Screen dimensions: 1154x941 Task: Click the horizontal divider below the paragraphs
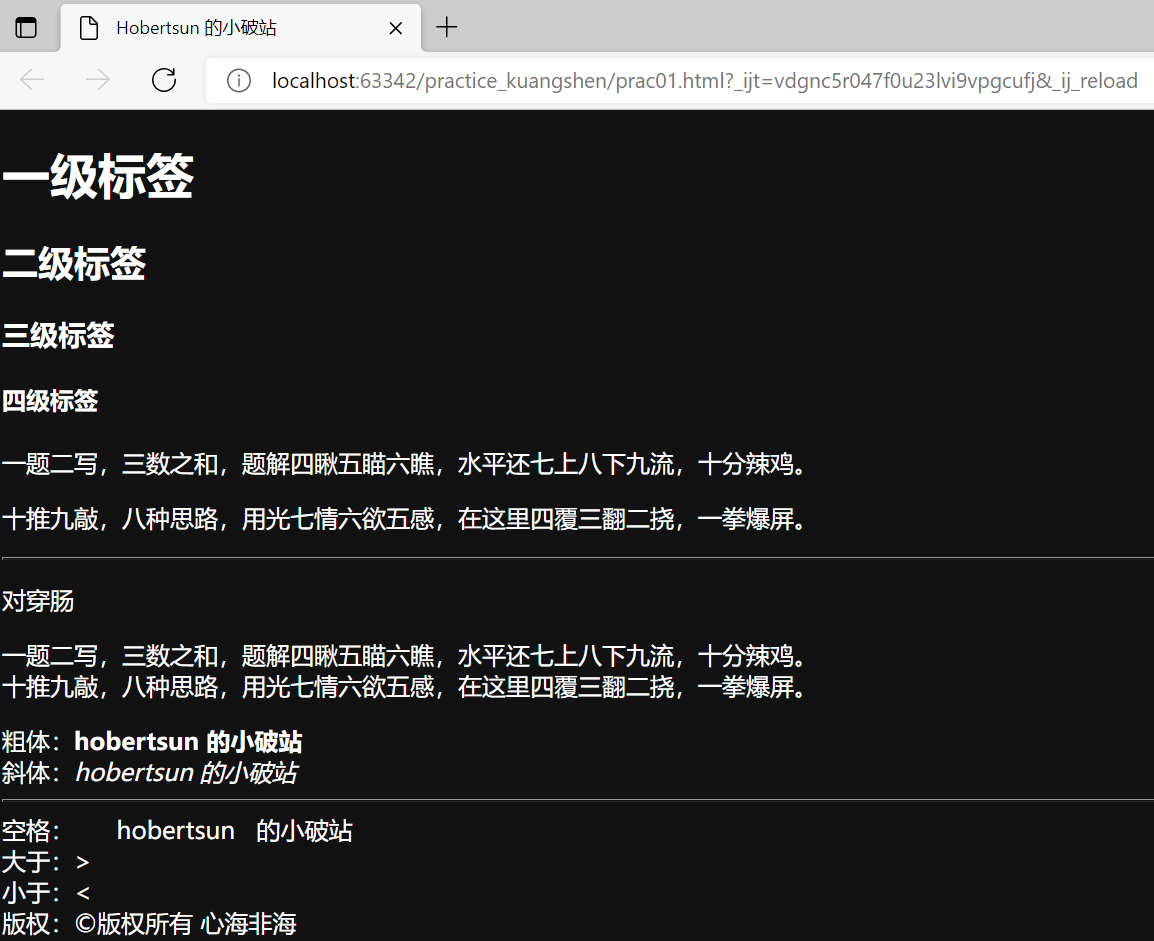click(x=577, y=557)
